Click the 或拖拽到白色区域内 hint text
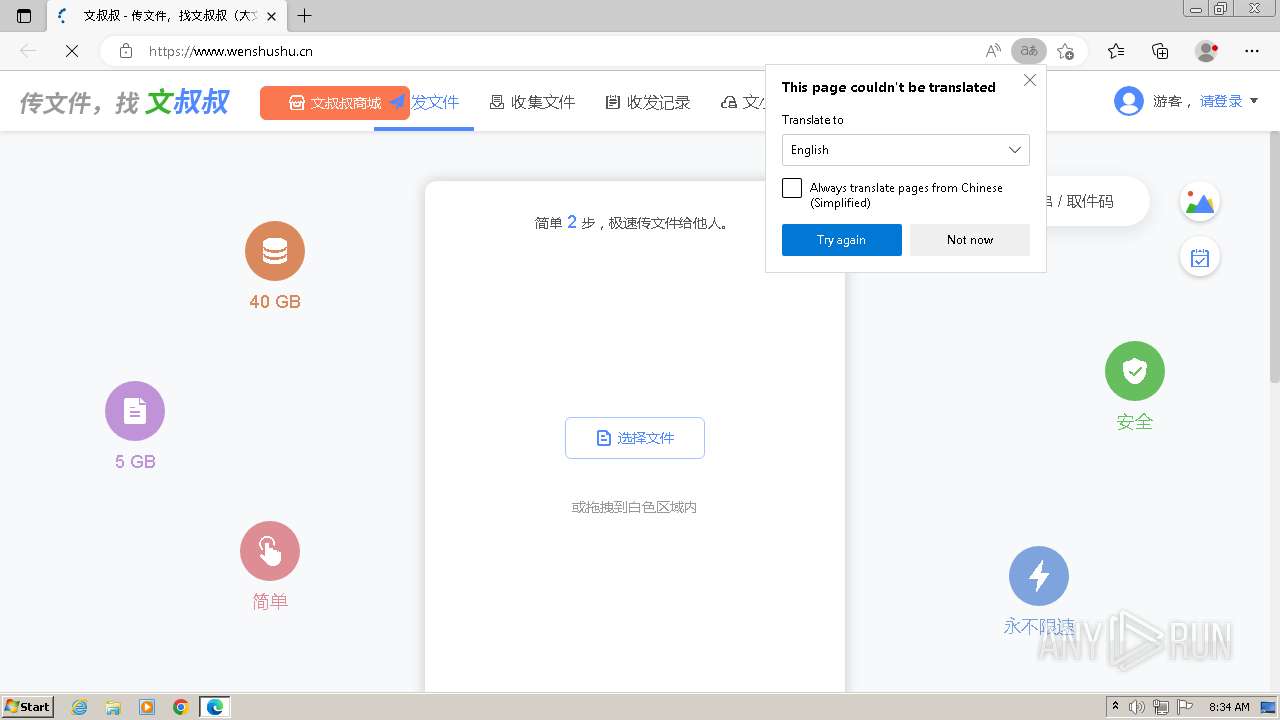Viewport: 1280px width, 720px height. 634,507
